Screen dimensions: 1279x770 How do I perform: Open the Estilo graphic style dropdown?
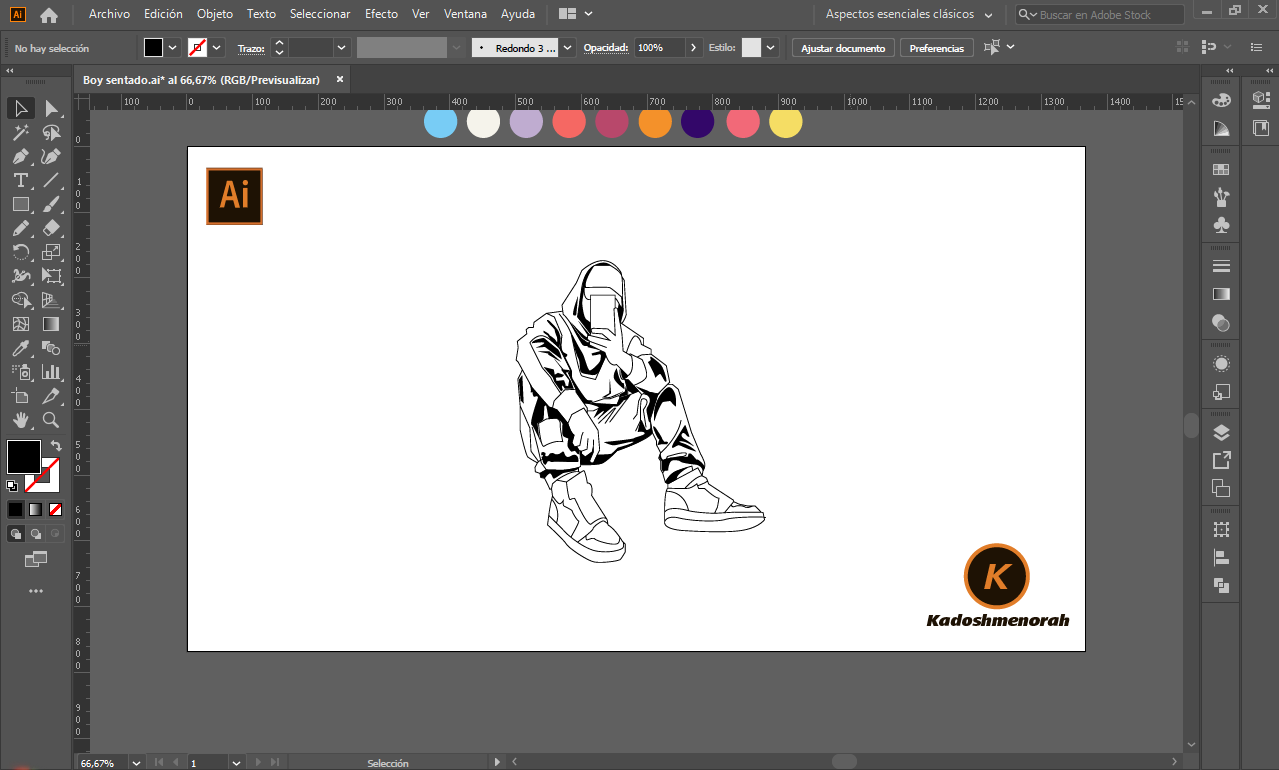coord(771,48)
